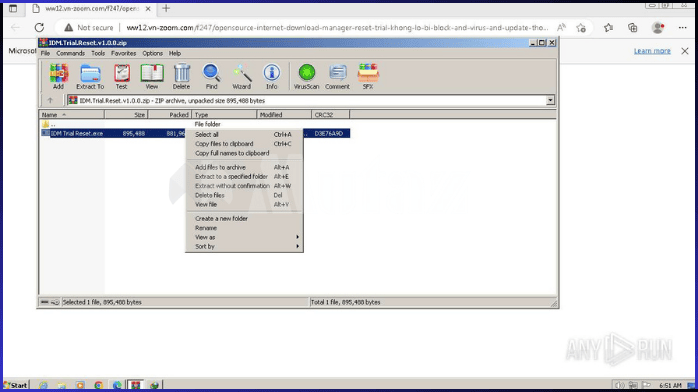The height and width of the screenshot is (392, 698).
Task: Click the Edge refresh button
Action: tap(39, 28)
